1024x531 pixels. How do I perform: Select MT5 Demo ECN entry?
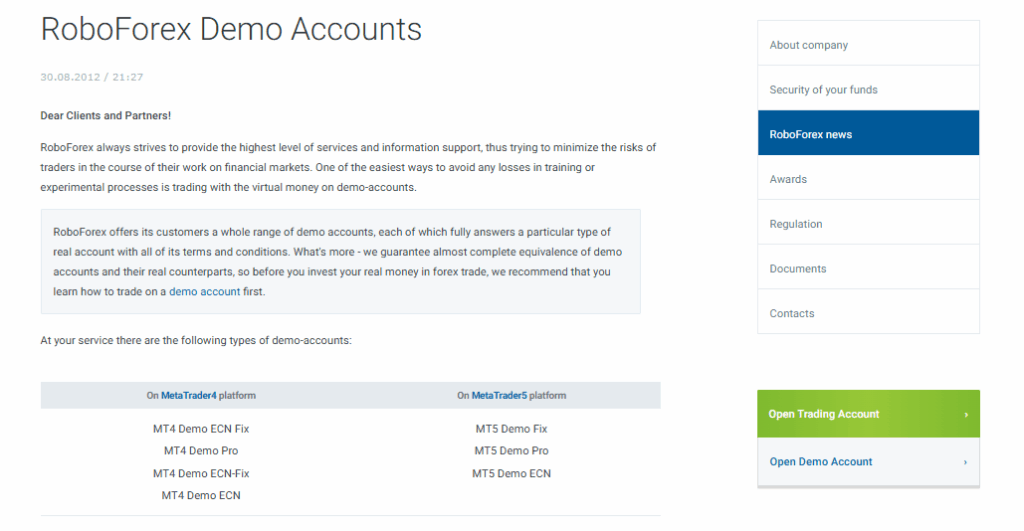511,473
